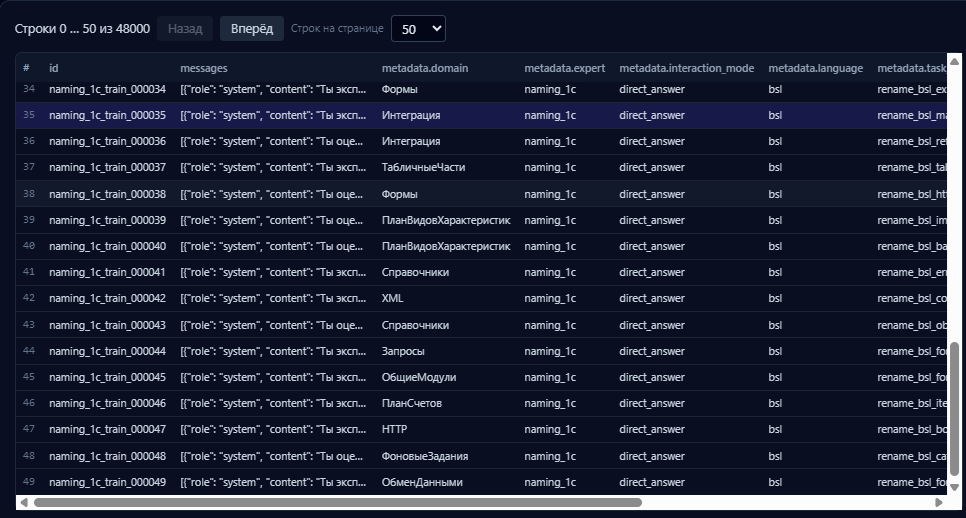Screen dimensions: 966x518
Task: Click Формы domain in row 34
Action: coord(399,89)
